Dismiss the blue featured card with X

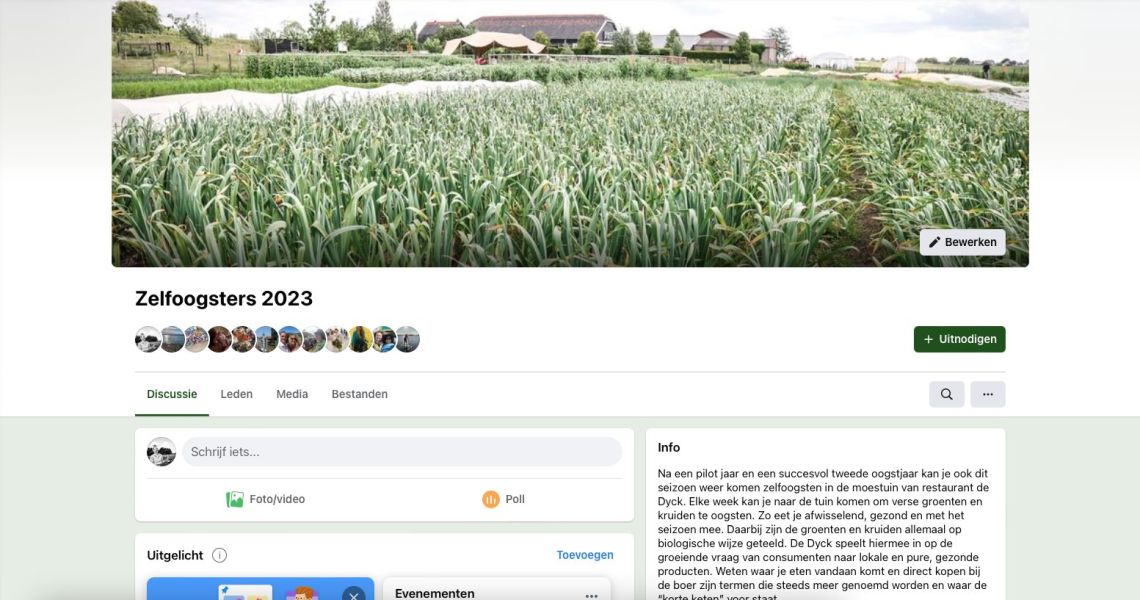(353, 594)
